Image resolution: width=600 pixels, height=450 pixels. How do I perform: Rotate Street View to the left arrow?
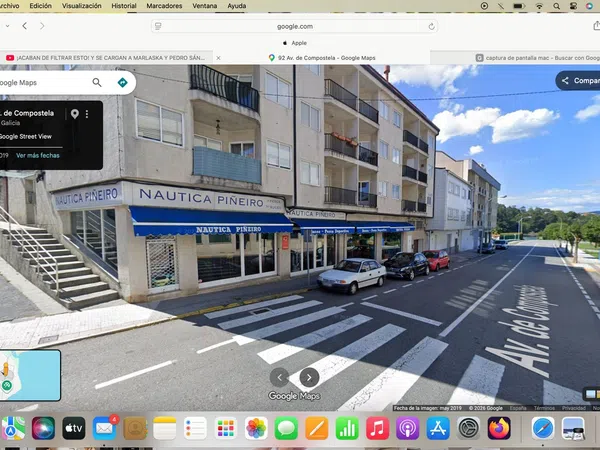pos(279,378)
